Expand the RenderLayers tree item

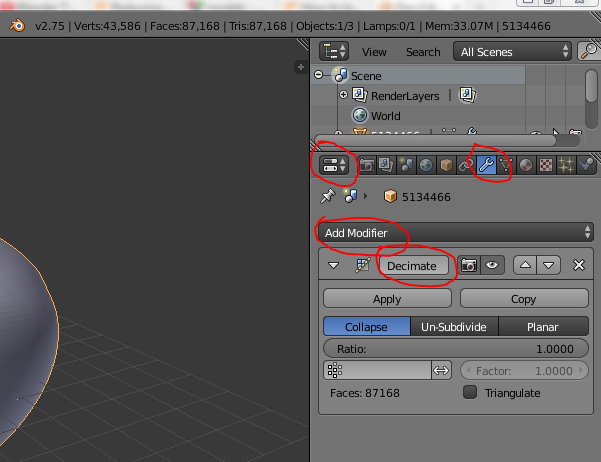tap(343, 94)
